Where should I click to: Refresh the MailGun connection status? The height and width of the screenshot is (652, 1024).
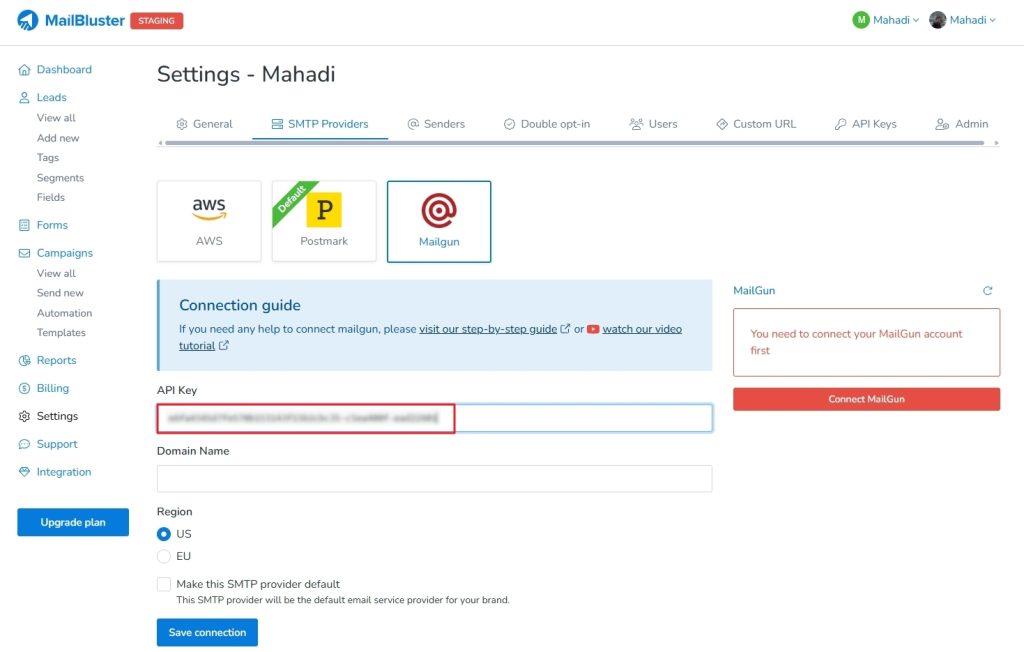(988, 290)
